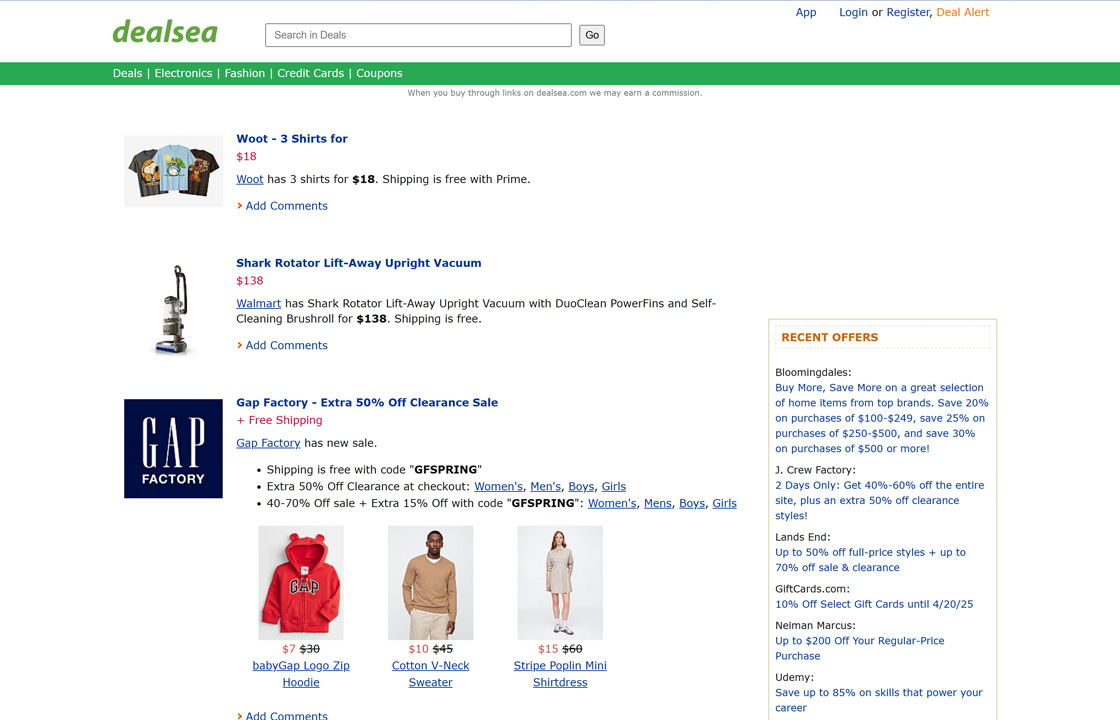The height and width of the screenshot is (720, 1120).
Task: Click the Gap Factory logo image
Action: [174, 449]
